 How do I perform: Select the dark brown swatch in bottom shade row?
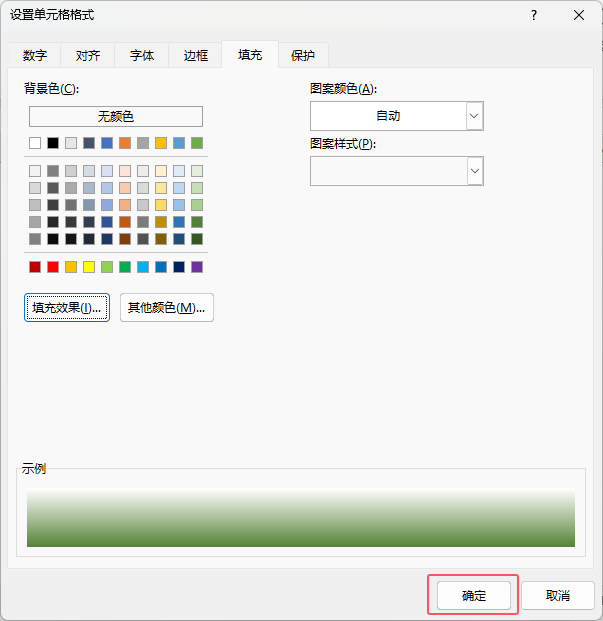(125, 239)
